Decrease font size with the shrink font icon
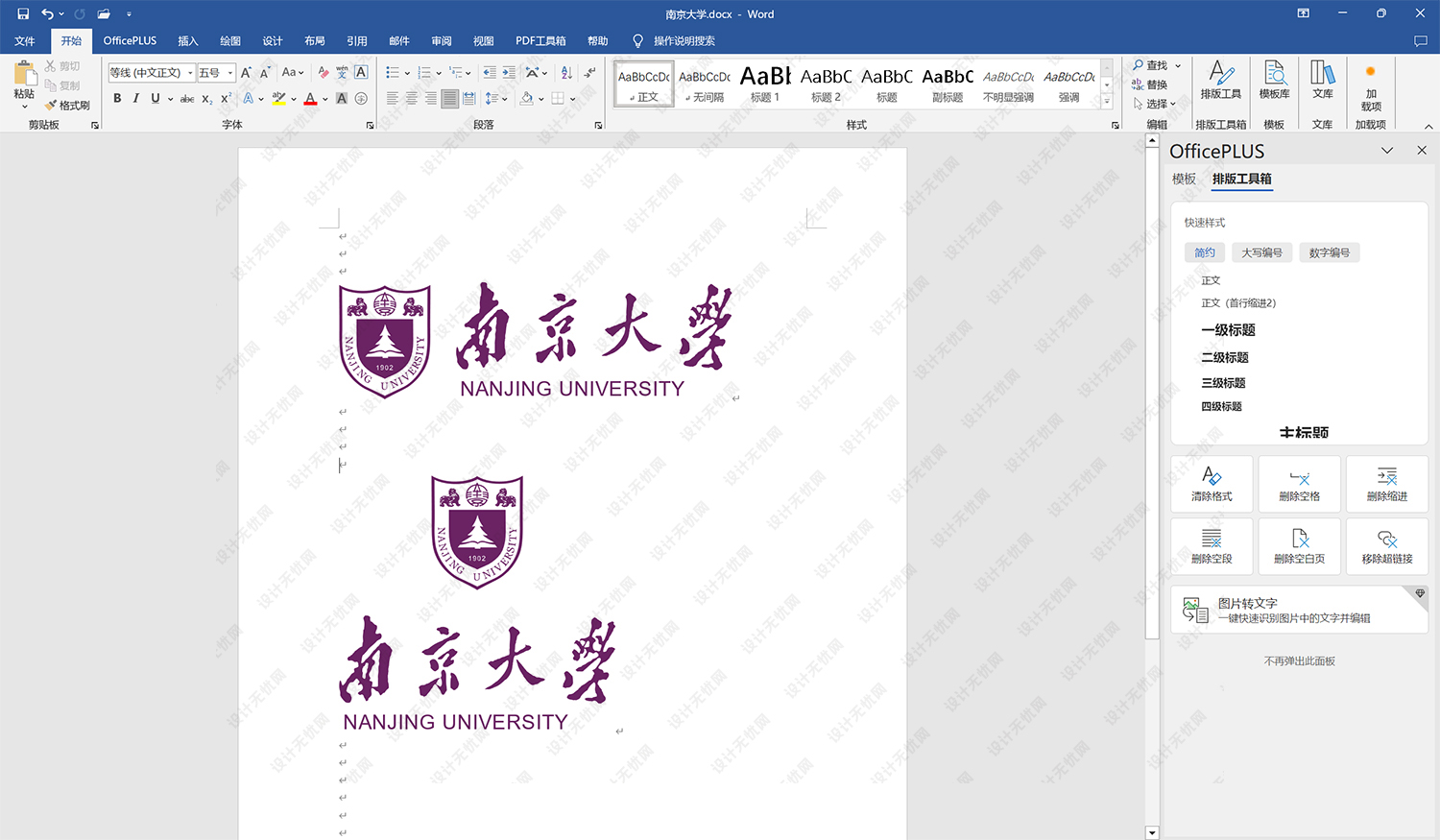This screenshot has width=1440, height=840. 265,72
